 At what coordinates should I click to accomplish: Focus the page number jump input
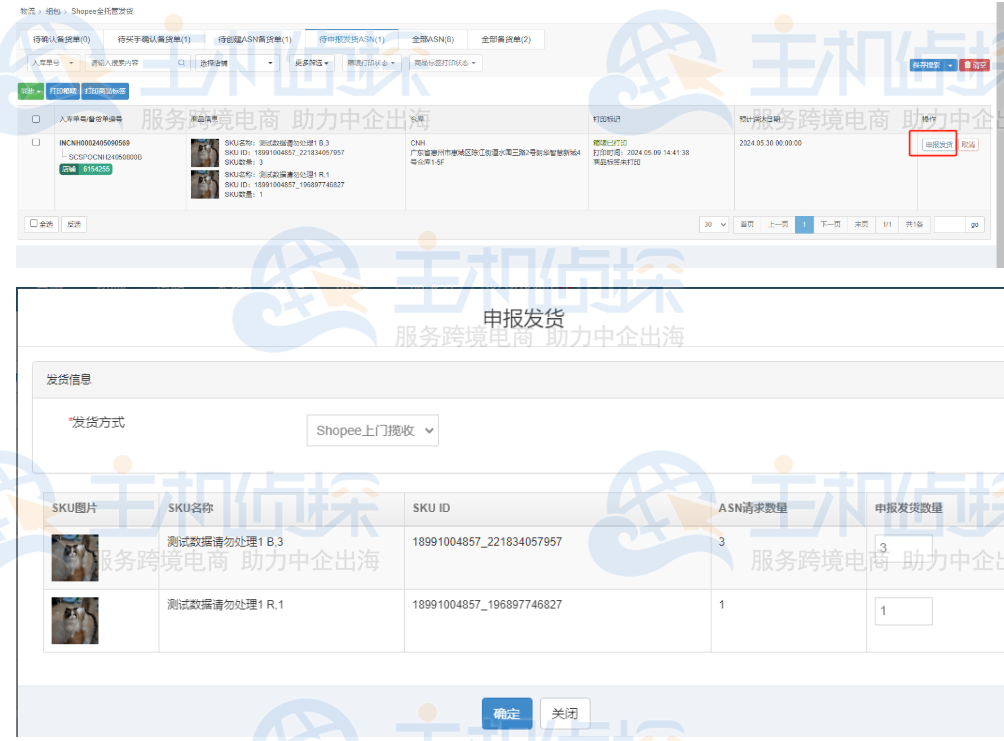[x=950, y=224]
